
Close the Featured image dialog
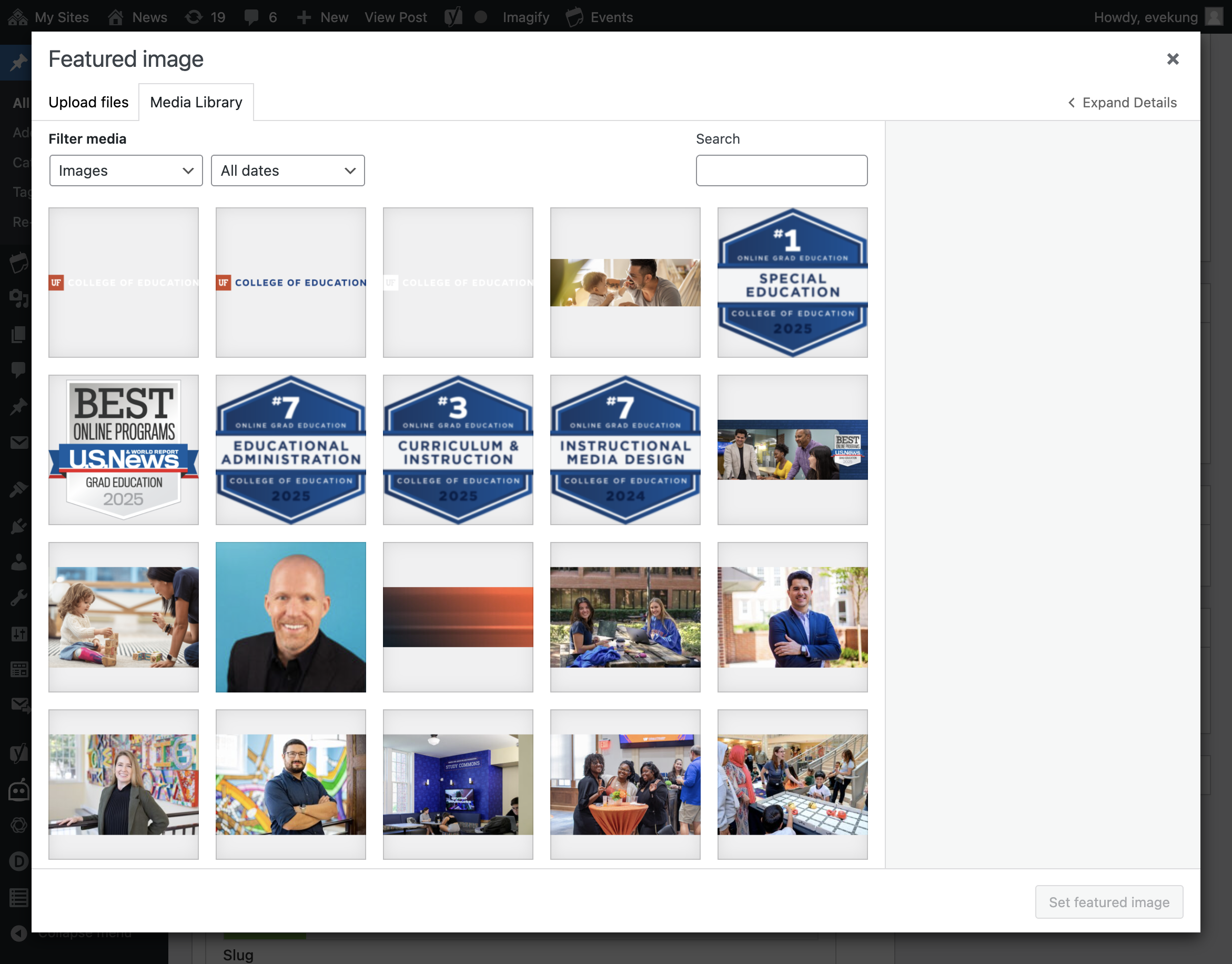pyautogui.click(x=1173, y=59)
